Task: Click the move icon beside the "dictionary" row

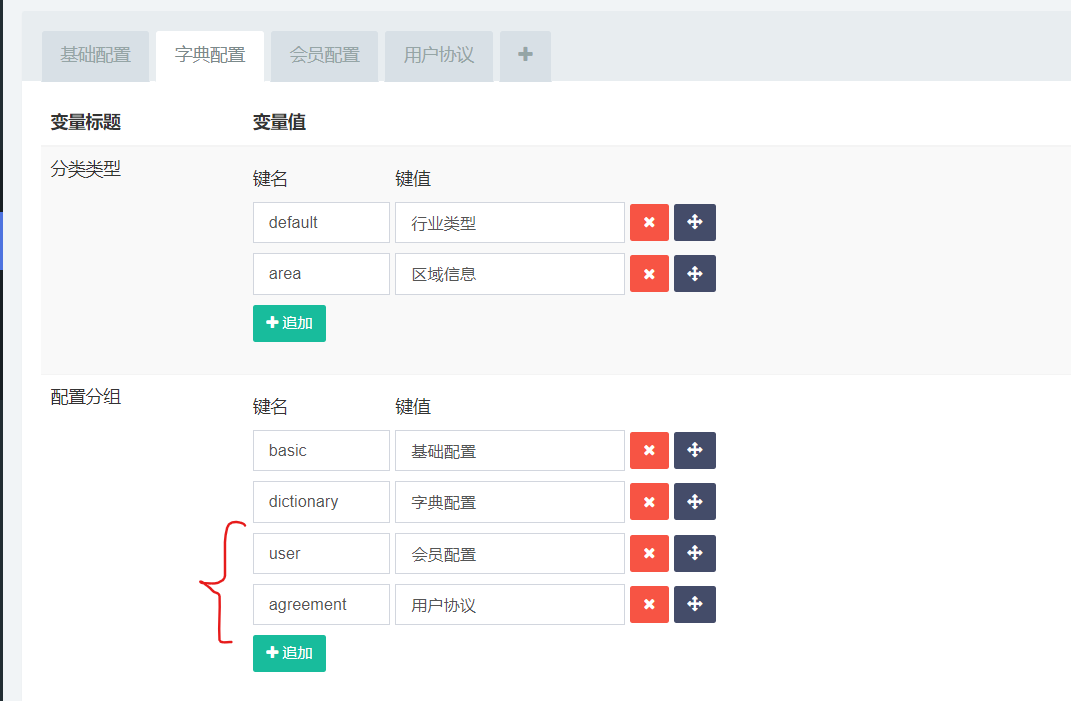Action: (694, 501)
